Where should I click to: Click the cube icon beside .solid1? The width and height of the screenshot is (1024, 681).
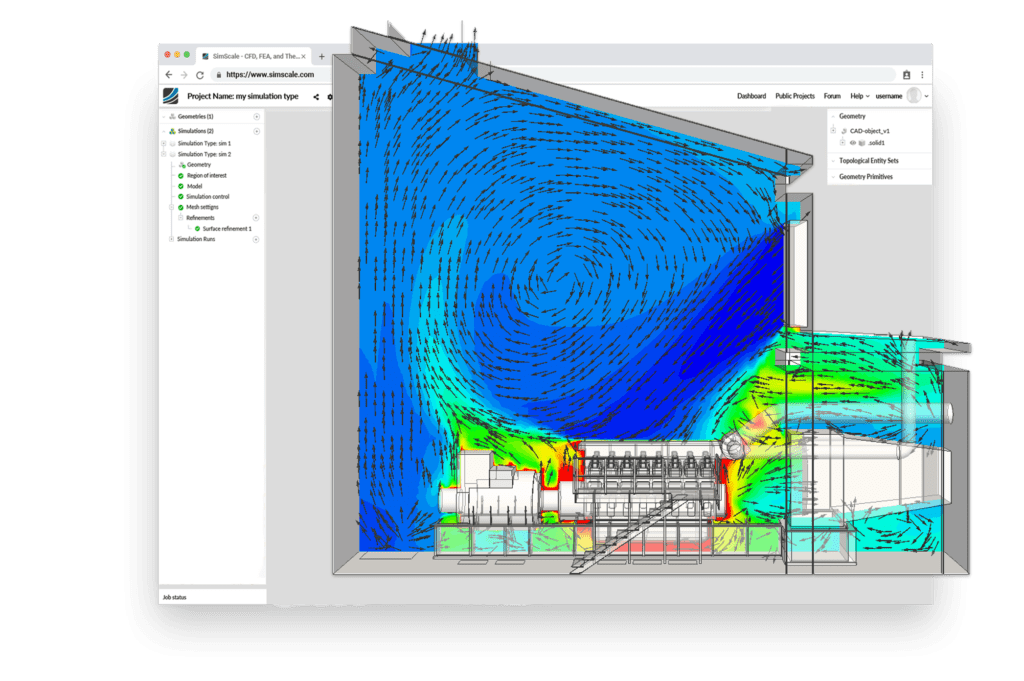(862, 143)
